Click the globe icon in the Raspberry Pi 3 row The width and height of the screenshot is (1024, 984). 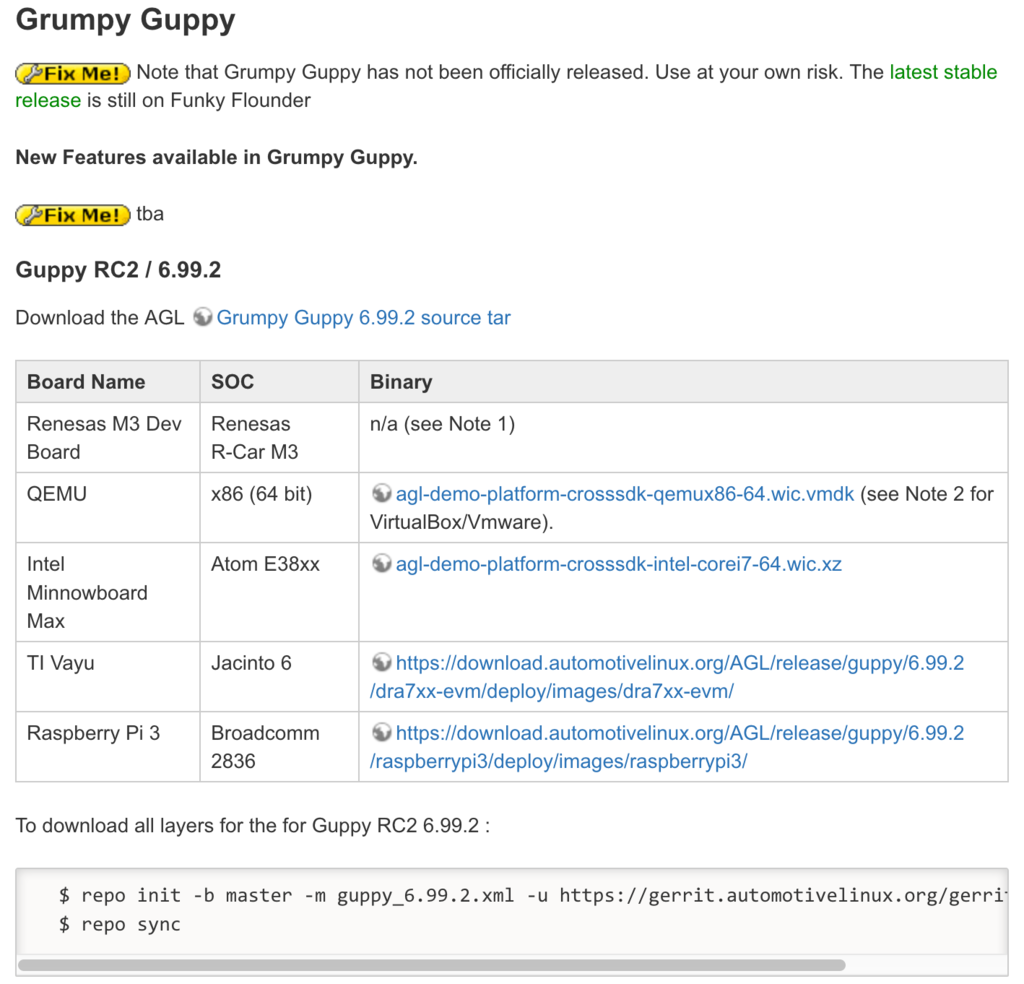coord(381,733)
